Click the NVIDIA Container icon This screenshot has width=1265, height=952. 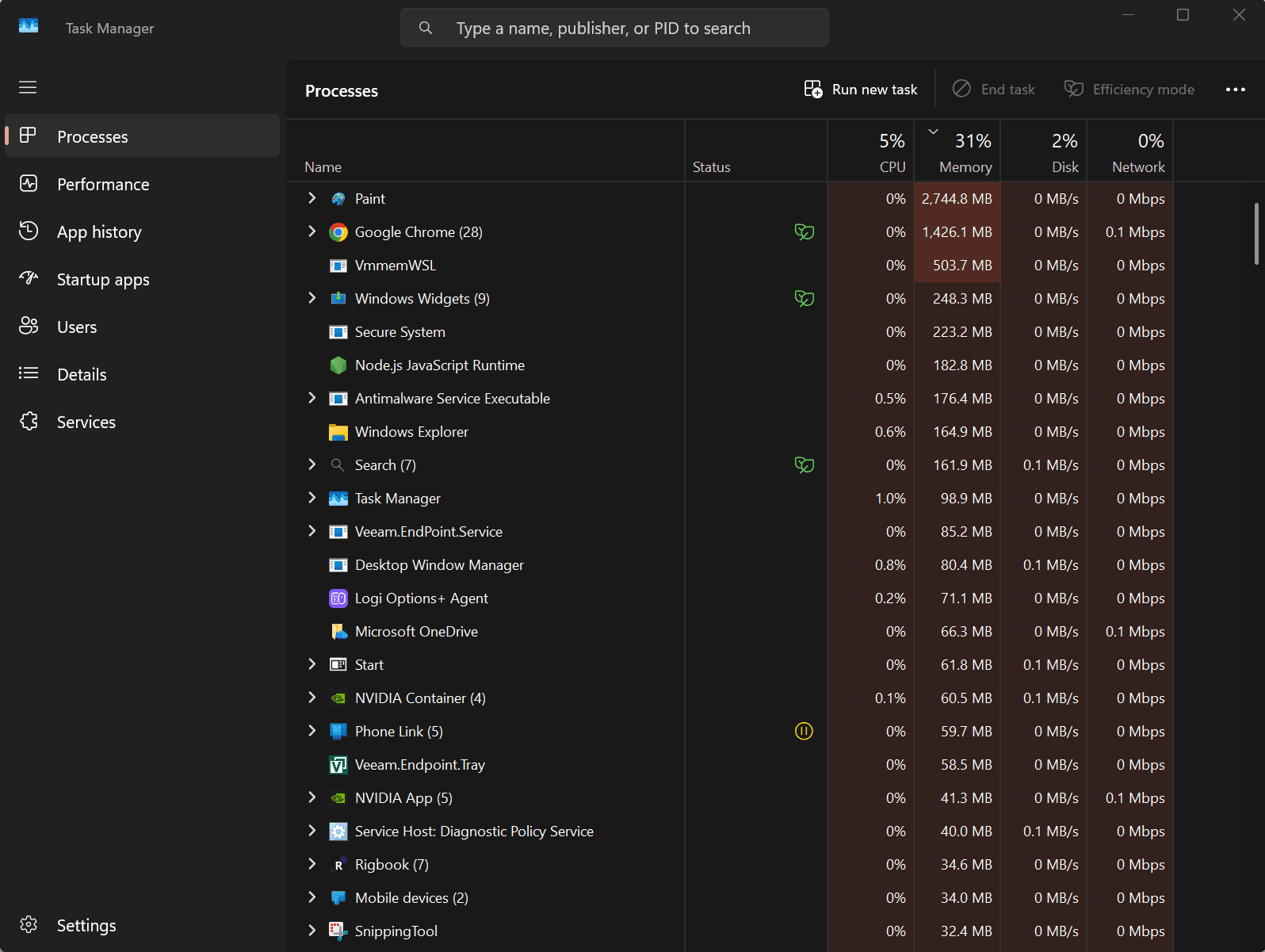coord(338,698)
